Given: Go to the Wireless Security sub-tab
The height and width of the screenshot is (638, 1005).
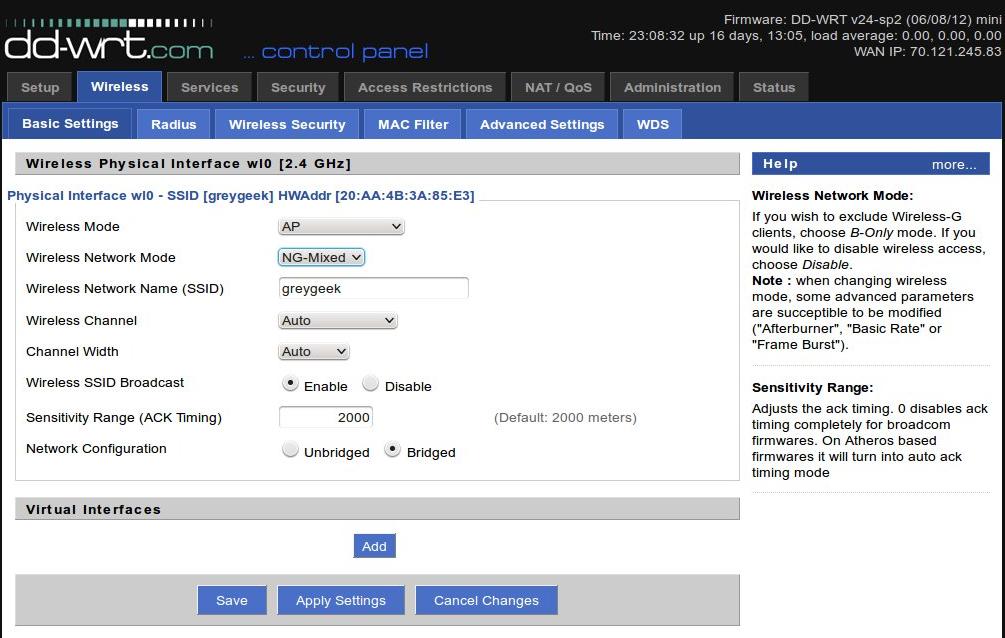Looking at the screenshot, I should [287, 125].
